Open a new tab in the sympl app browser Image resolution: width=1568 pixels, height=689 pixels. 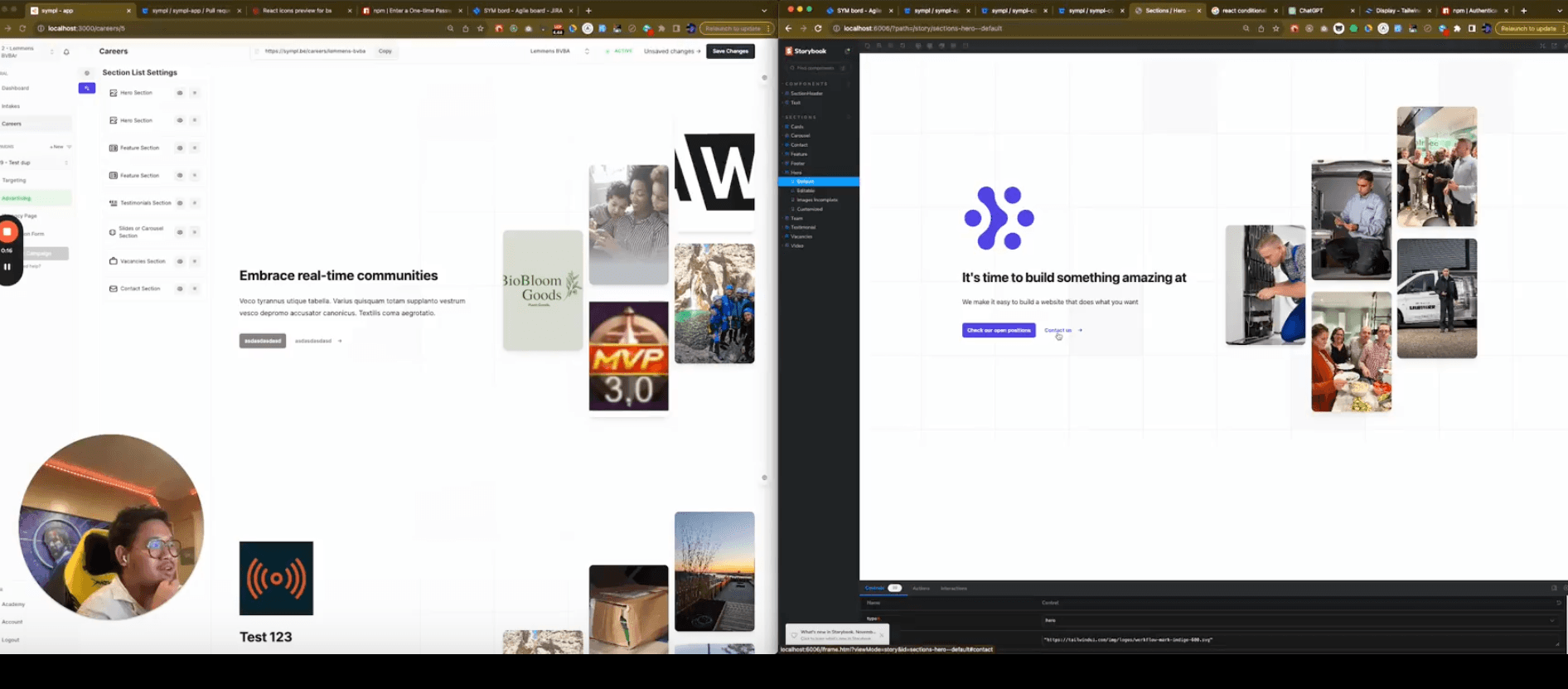click(588, 11)
